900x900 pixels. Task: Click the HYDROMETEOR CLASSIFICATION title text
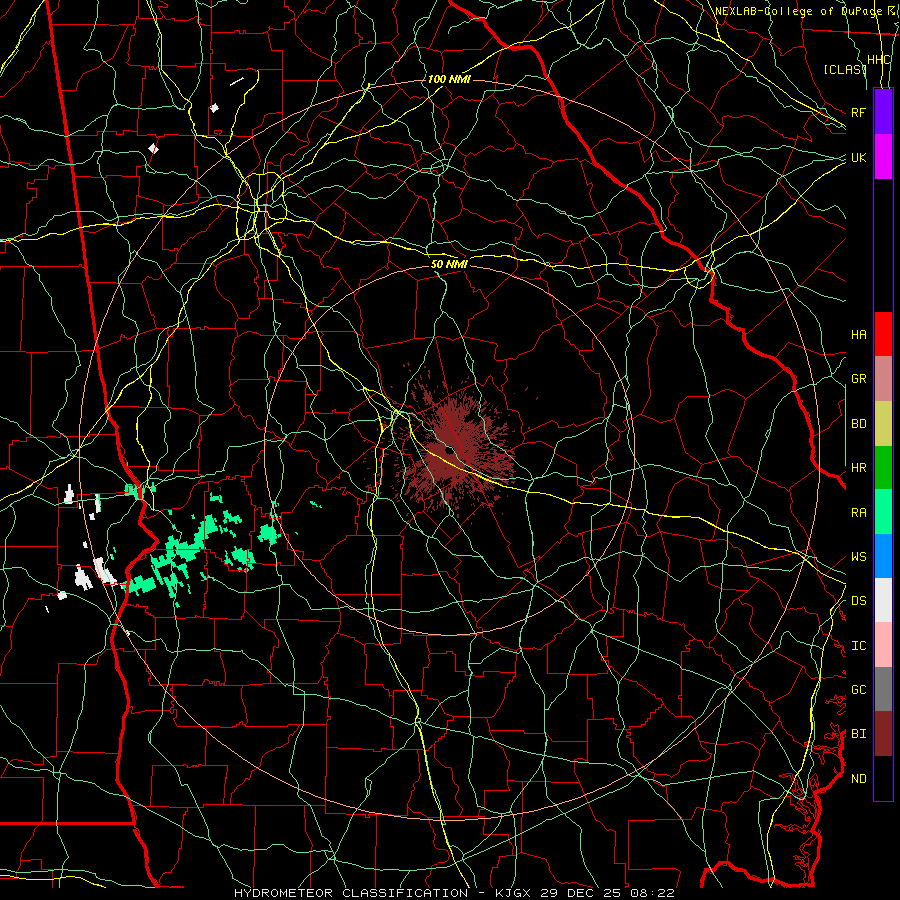(x=351, y=893)
